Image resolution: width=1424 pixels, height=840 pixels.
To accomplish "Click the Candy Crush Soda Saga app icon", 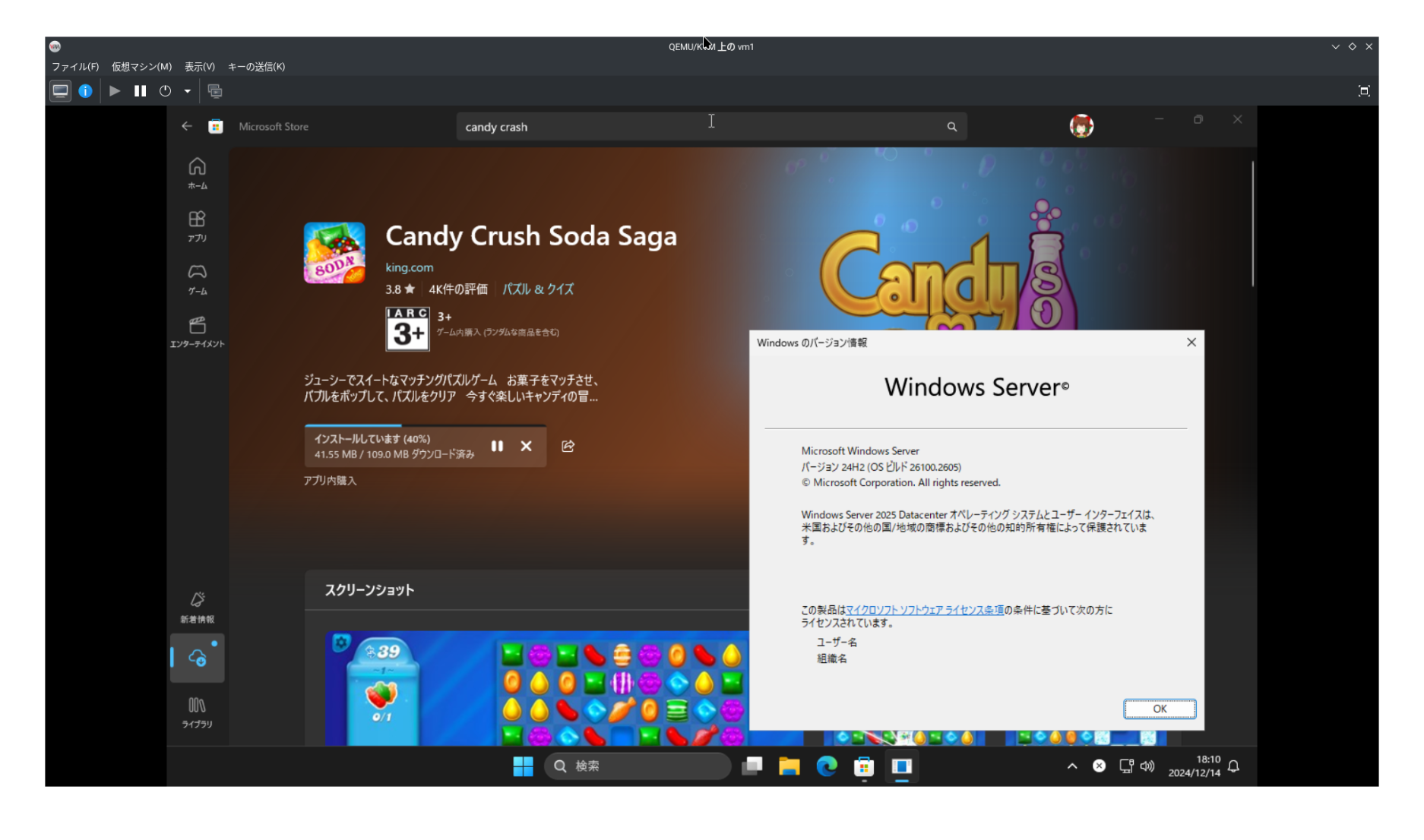I will [x=334, y=253].
